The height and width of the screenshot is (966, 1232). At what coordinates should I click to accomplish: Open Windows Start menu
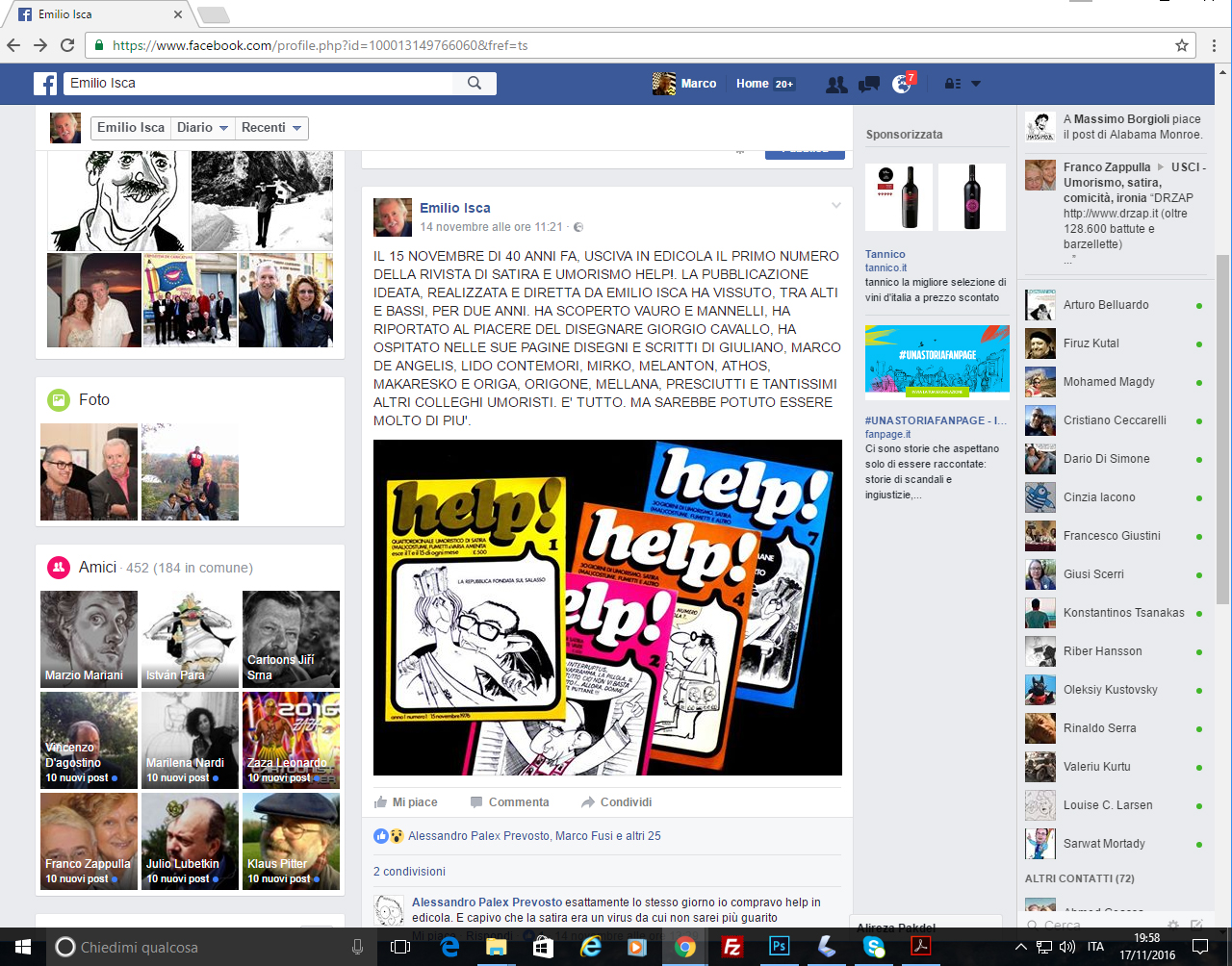(23, 948)
